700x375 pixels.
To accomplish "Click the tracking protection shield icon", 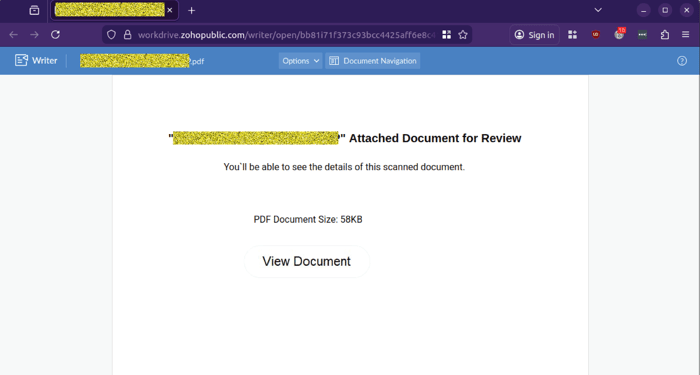I will (x=111, y=35).
